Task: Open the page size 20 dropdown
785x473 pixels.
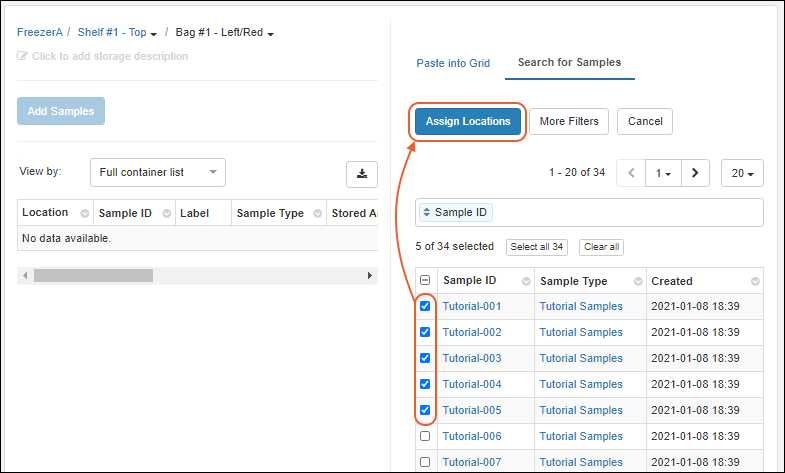Action: point(741,173)
